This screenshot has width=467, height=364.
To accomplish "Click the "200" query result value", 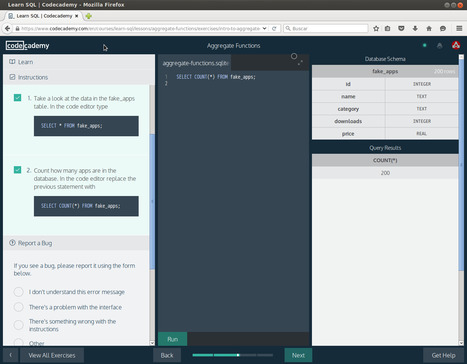I will click(385, 173).
